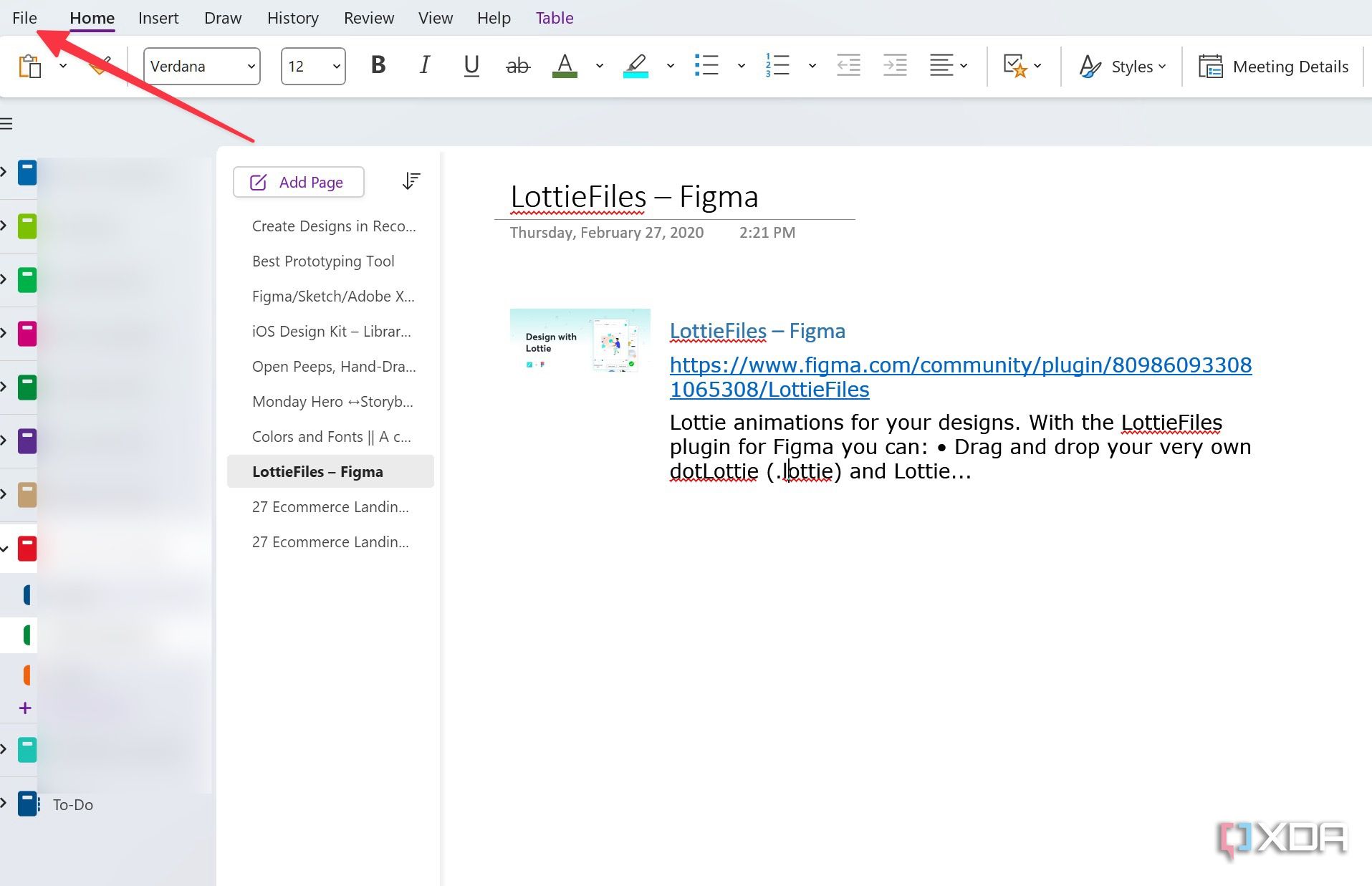The height and width of the screenshot is (886, 1372).
Task: Toggle underline on the selected text
Action: pyautogui.click(x=471, y=65)
